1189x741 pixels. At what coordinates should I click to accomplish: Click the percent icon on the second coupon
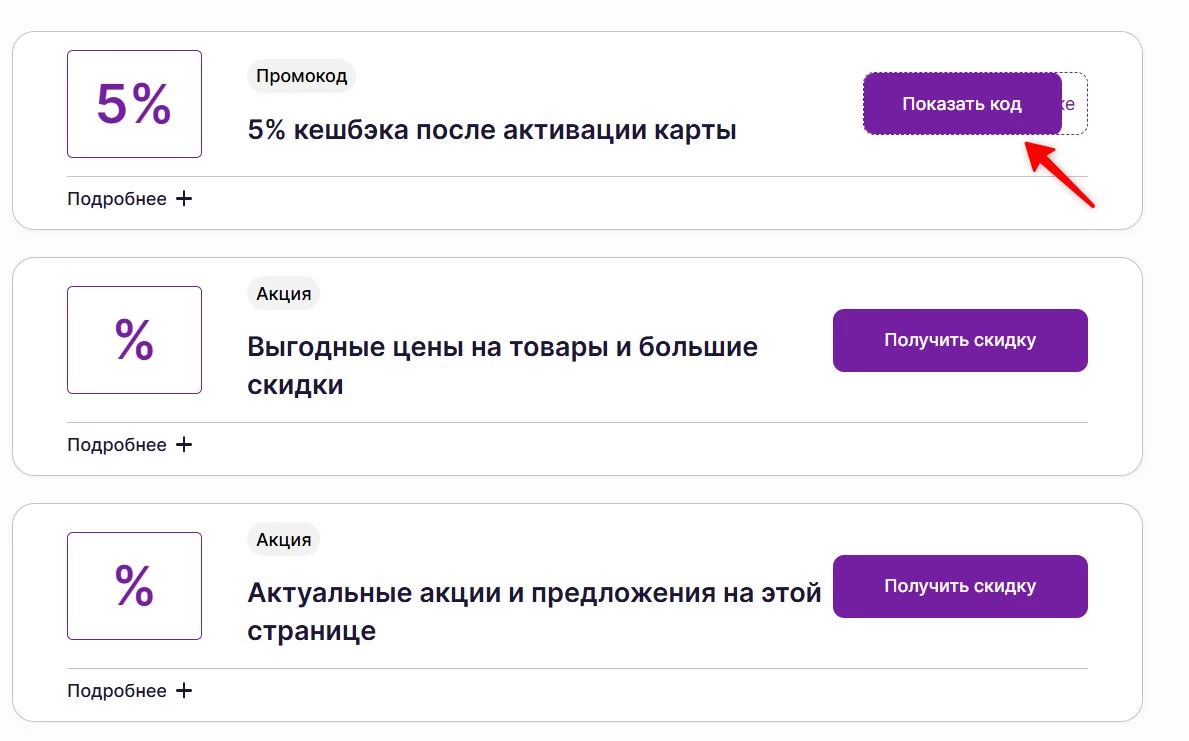[x=134, y=340]
